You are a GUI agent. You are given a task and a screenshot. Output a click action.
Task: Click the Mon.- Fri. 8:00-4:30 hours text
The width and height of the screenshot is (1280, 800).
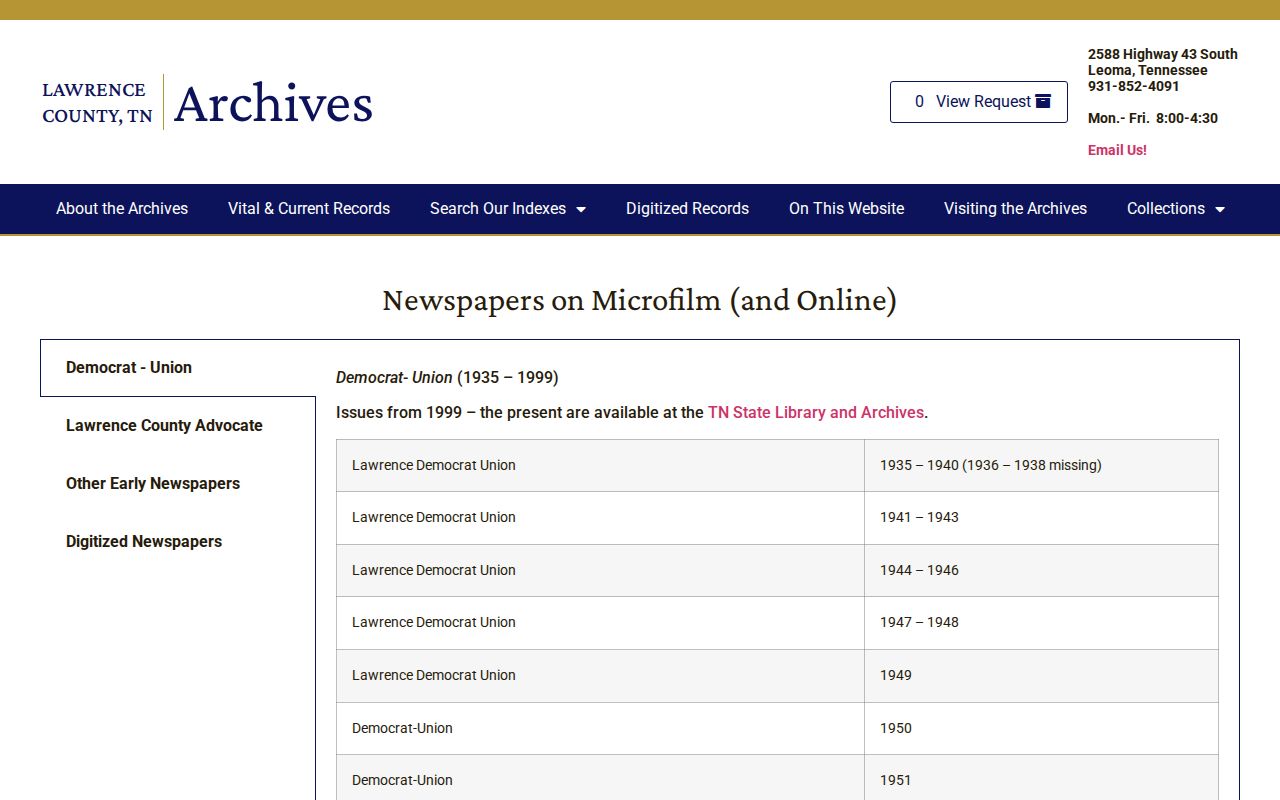(x=1153, y=118)
